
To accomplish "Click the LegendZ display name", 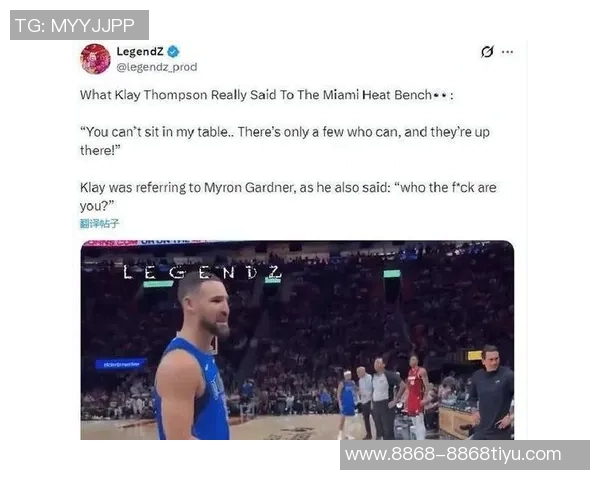I will pyautogui.click(x=140, y=51).
